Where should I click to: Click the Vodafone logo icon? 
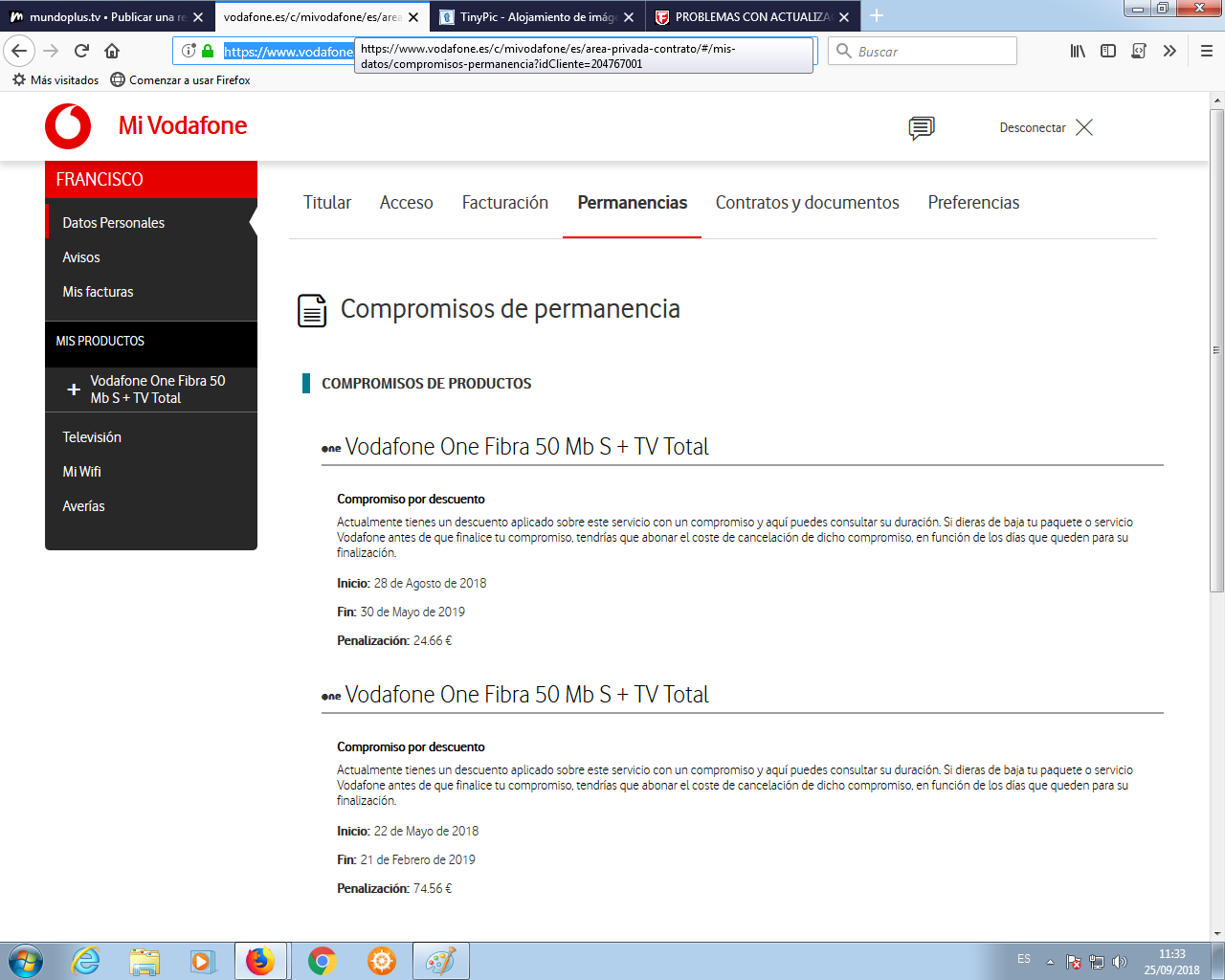point(68,126)
